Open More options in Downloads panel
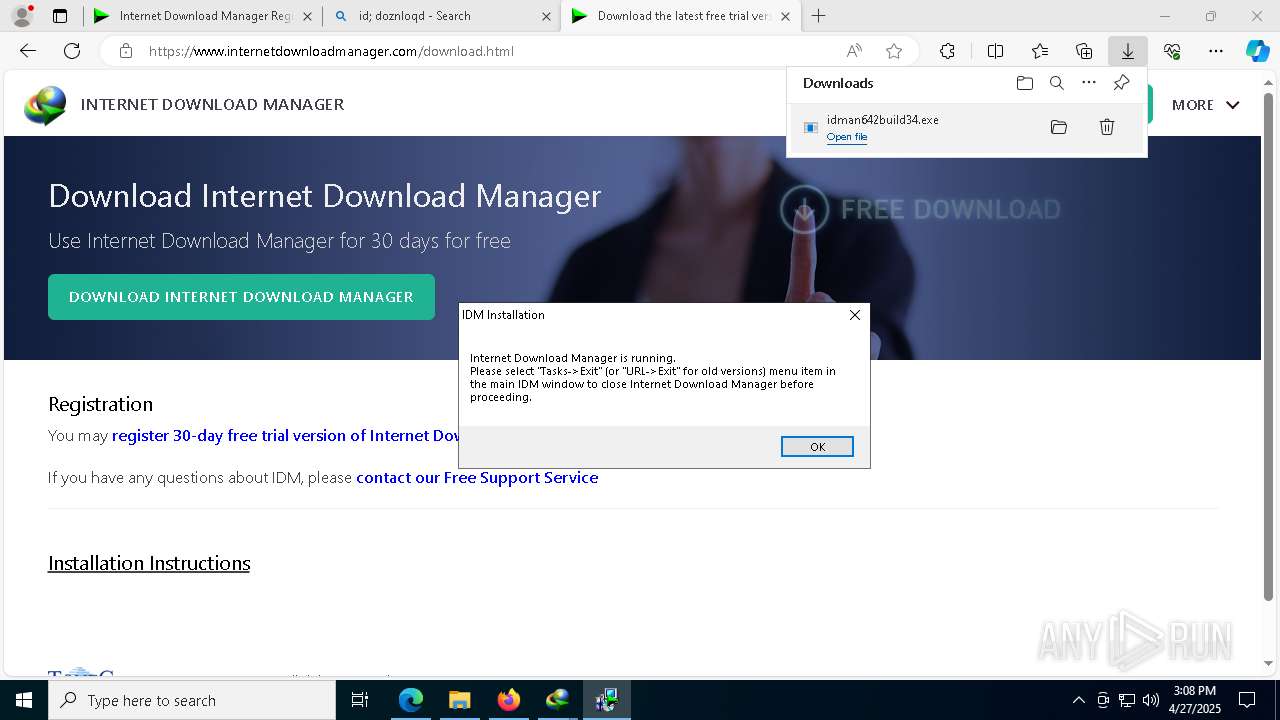The width and height of the screenshot is (1280, 720). click(x=1089, y=83)
